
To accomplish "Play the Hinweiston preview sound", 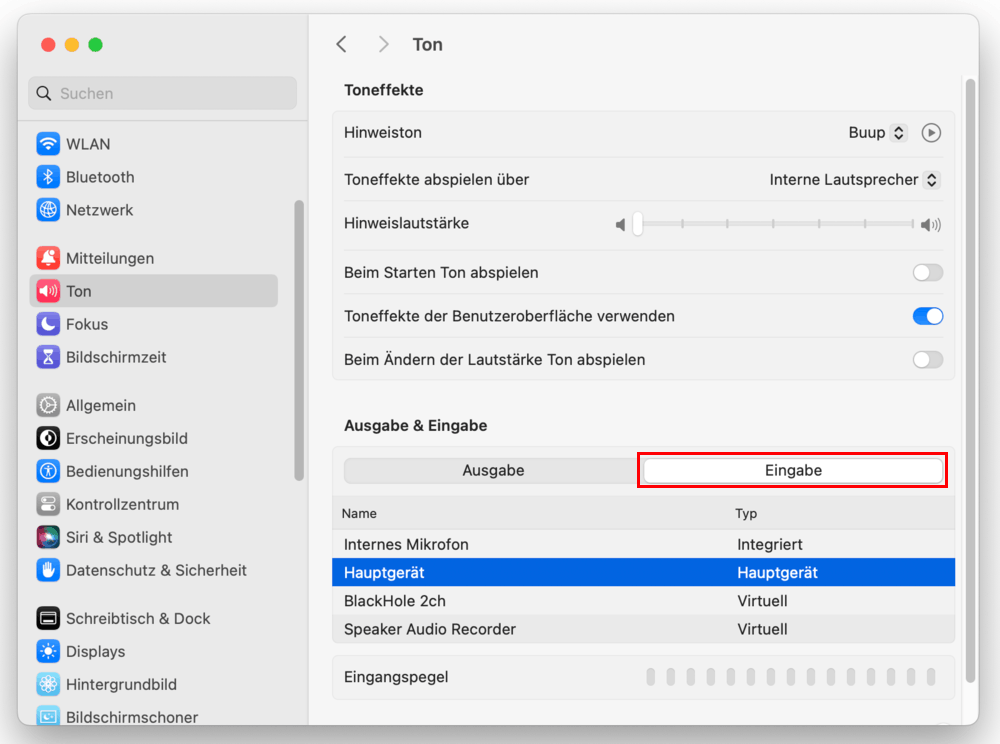I will (931, 133).
